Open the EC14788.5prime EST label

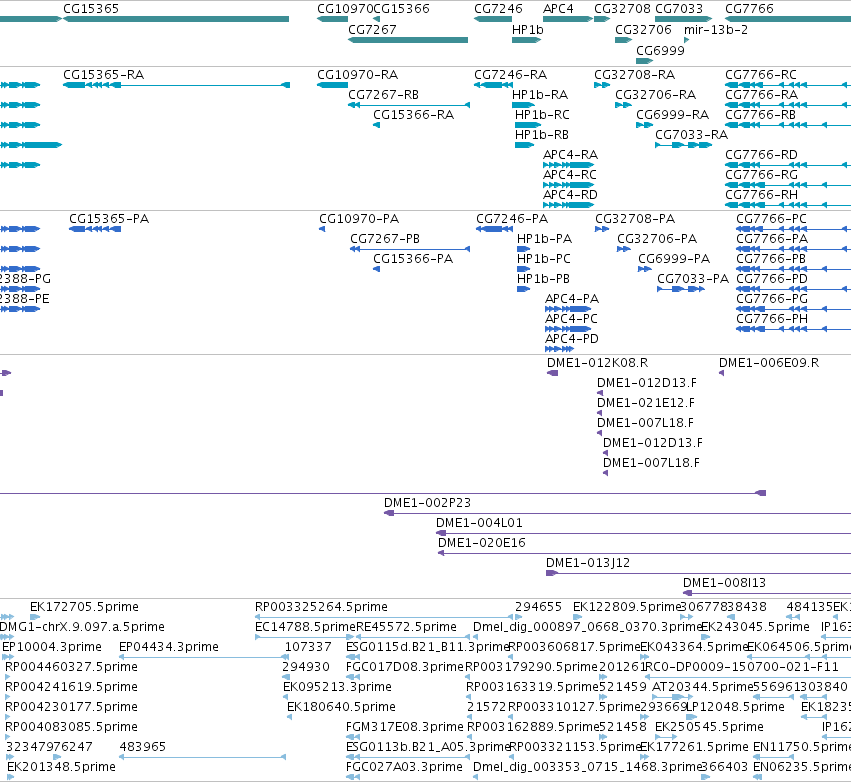(305, 627)
